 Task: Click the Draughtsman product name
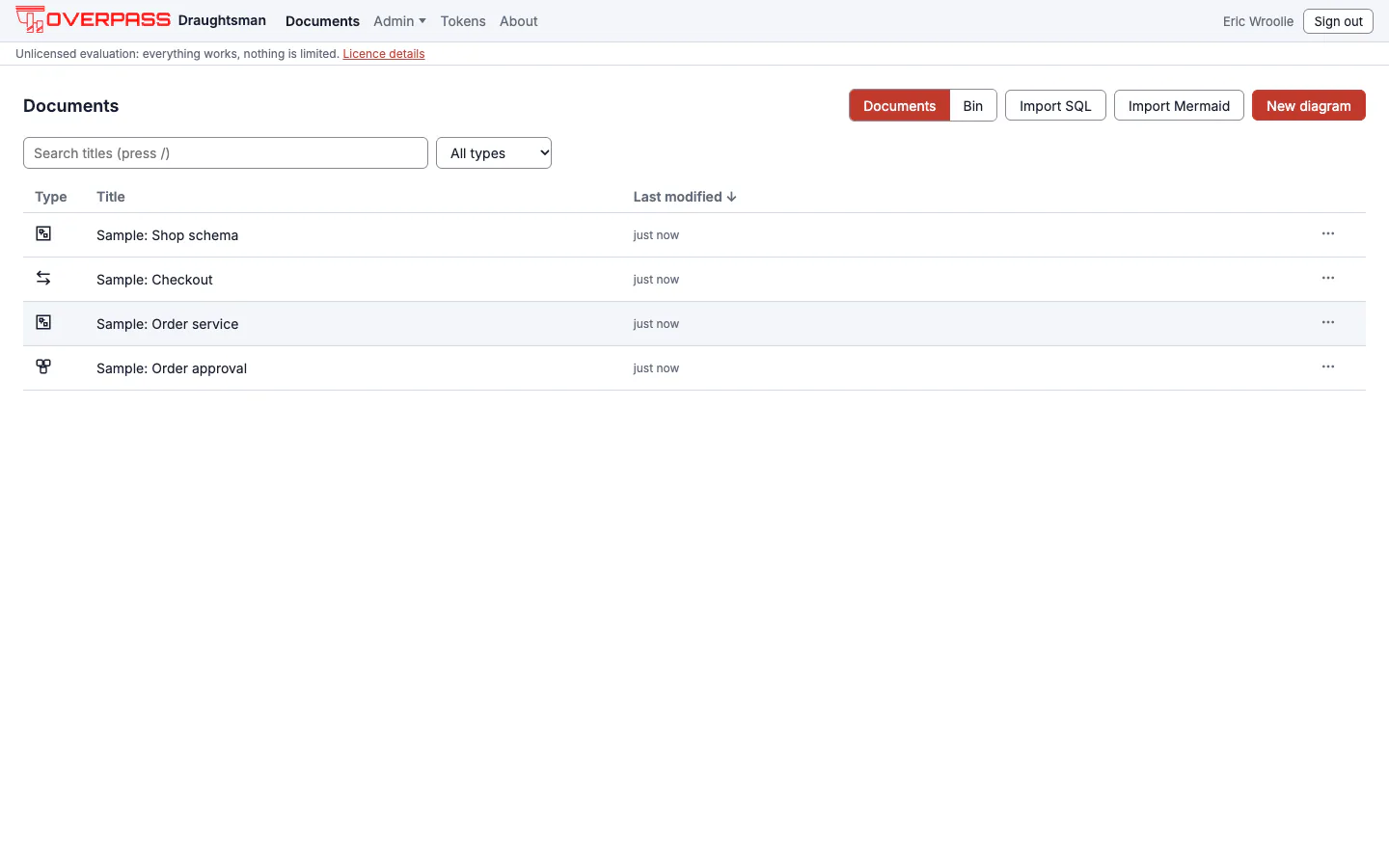pyautogui.click(x=222, y=20)
